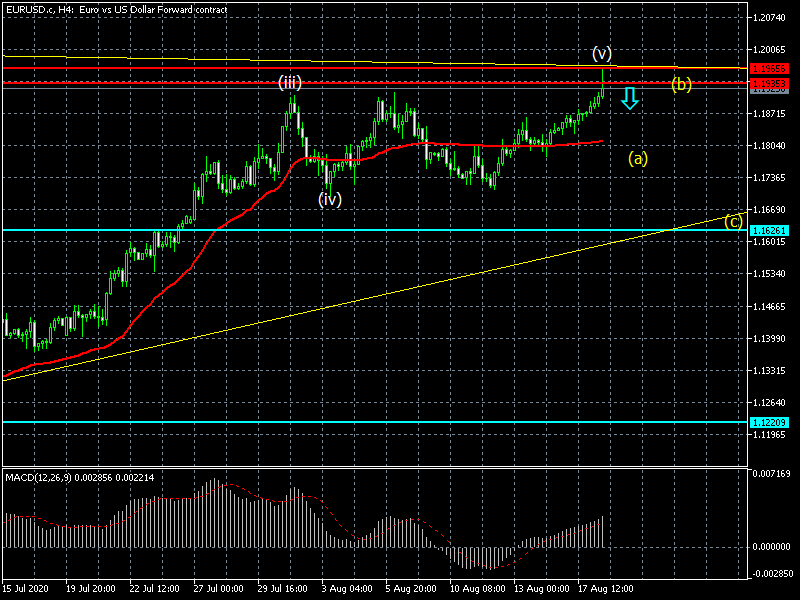Click the 15 Jul 2020 date label
800x600 pixels.
(25, 589)
